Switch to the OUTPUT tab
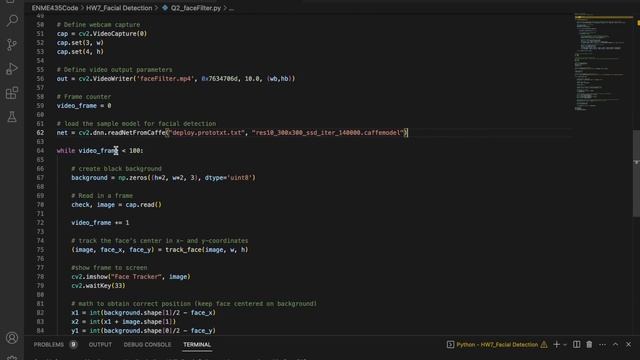Screen dimensions: 640x360 pyautogui.click(x=100, y=344)
